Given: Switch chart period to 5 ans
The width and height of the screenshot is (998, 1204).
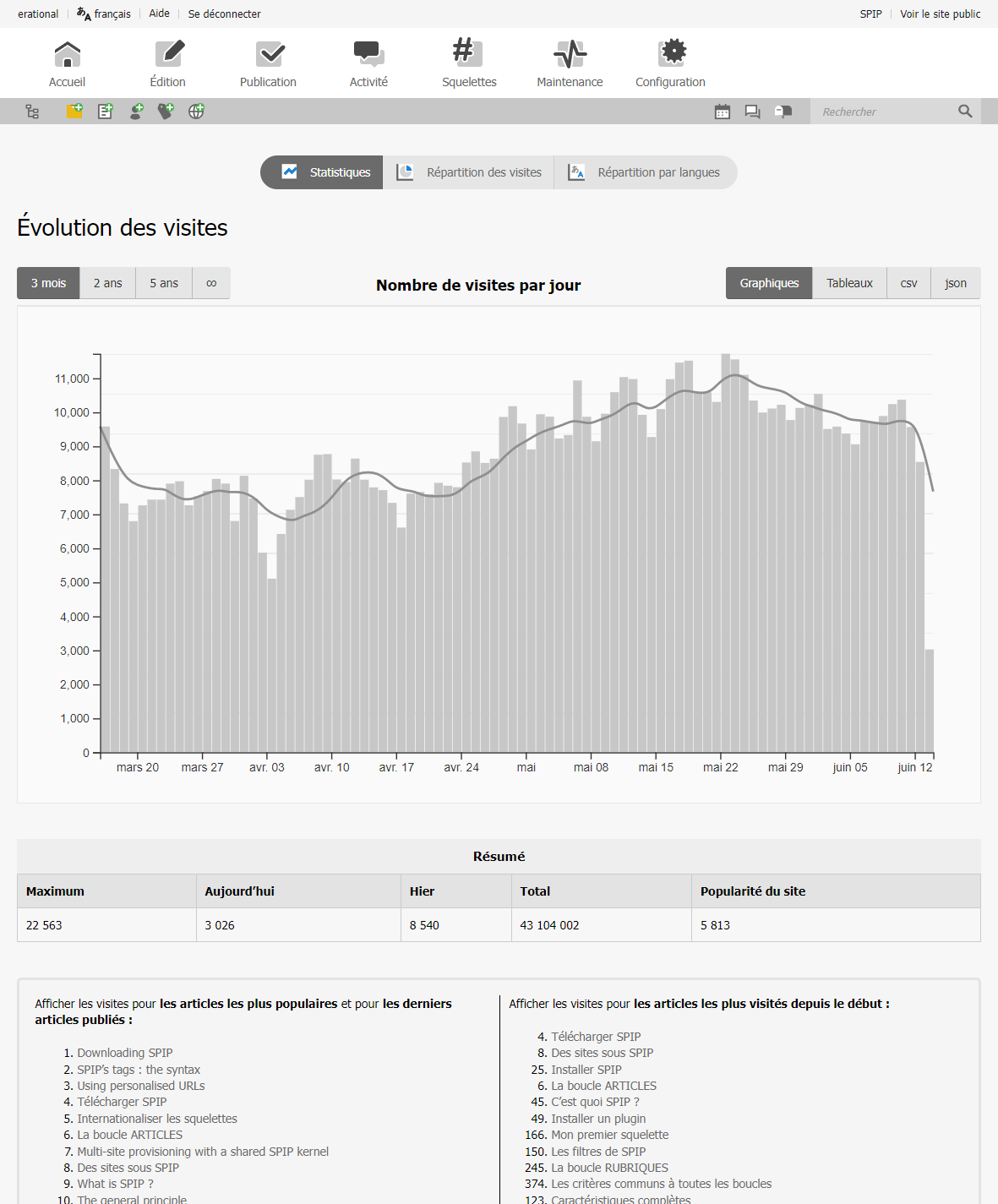Looking at the screenshot, I should 164,283.
